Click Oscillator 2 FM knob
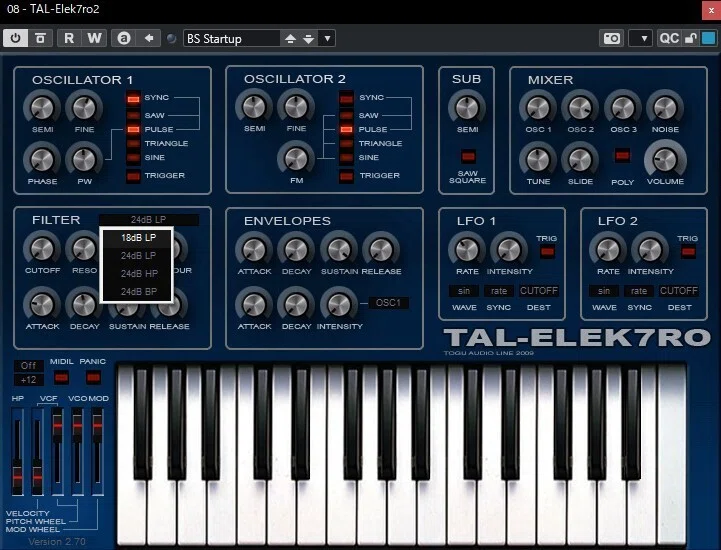This screenshot has width=721, height=550. point(296,159)
